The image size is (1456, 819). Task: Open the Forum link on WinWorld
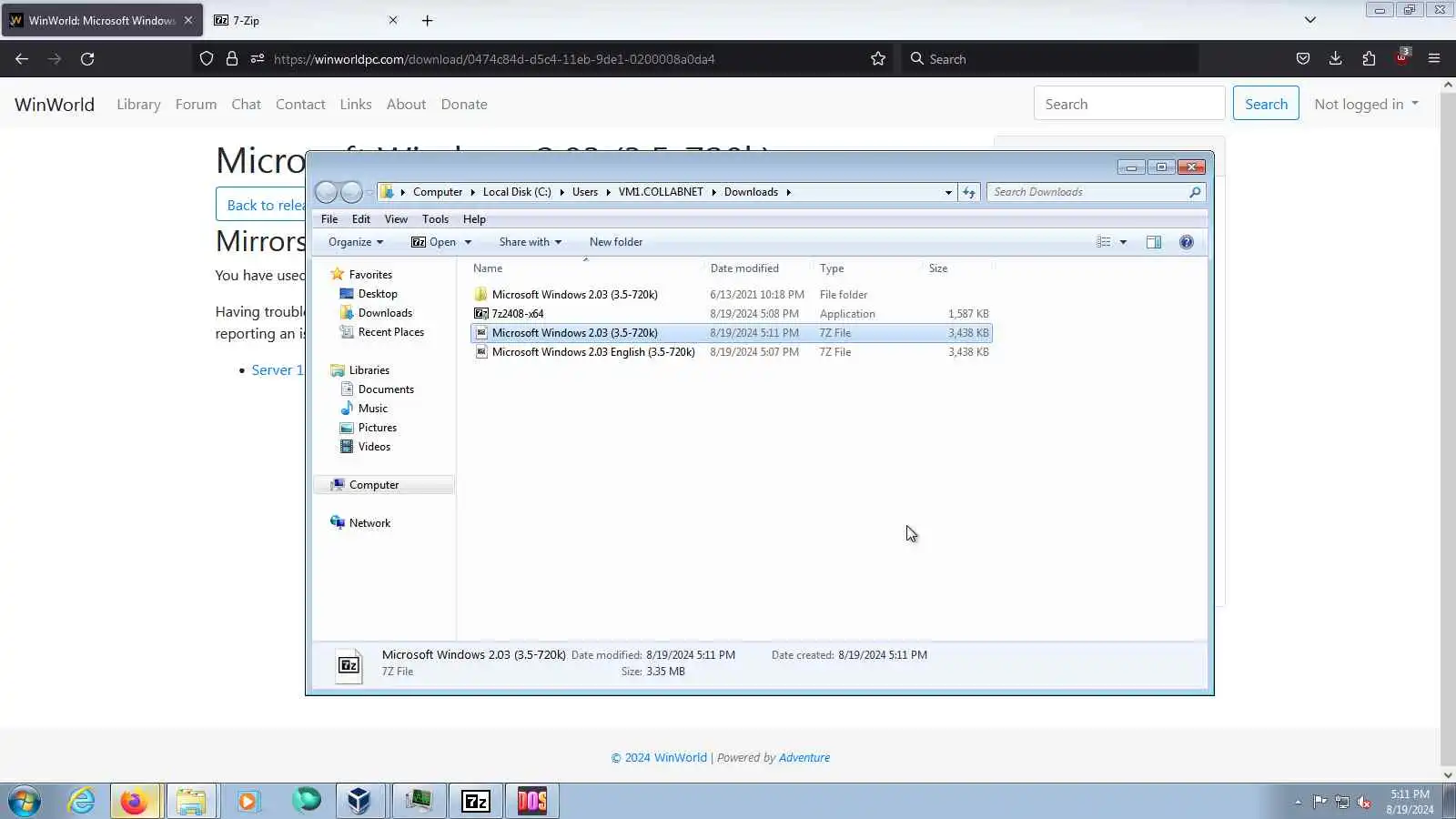[196, 105]
